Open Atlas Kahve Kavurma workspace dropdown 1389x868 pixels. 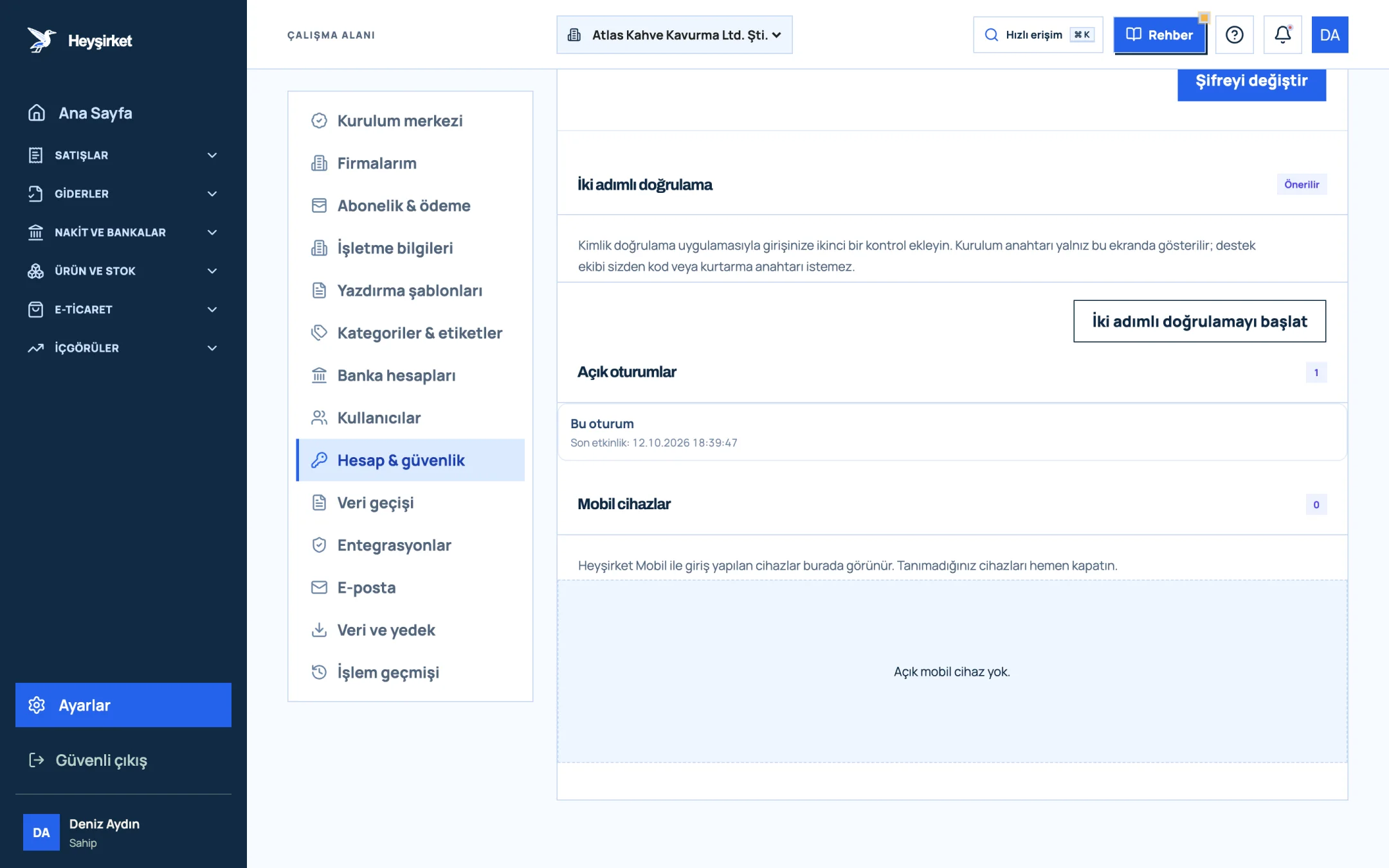(674, 35)
